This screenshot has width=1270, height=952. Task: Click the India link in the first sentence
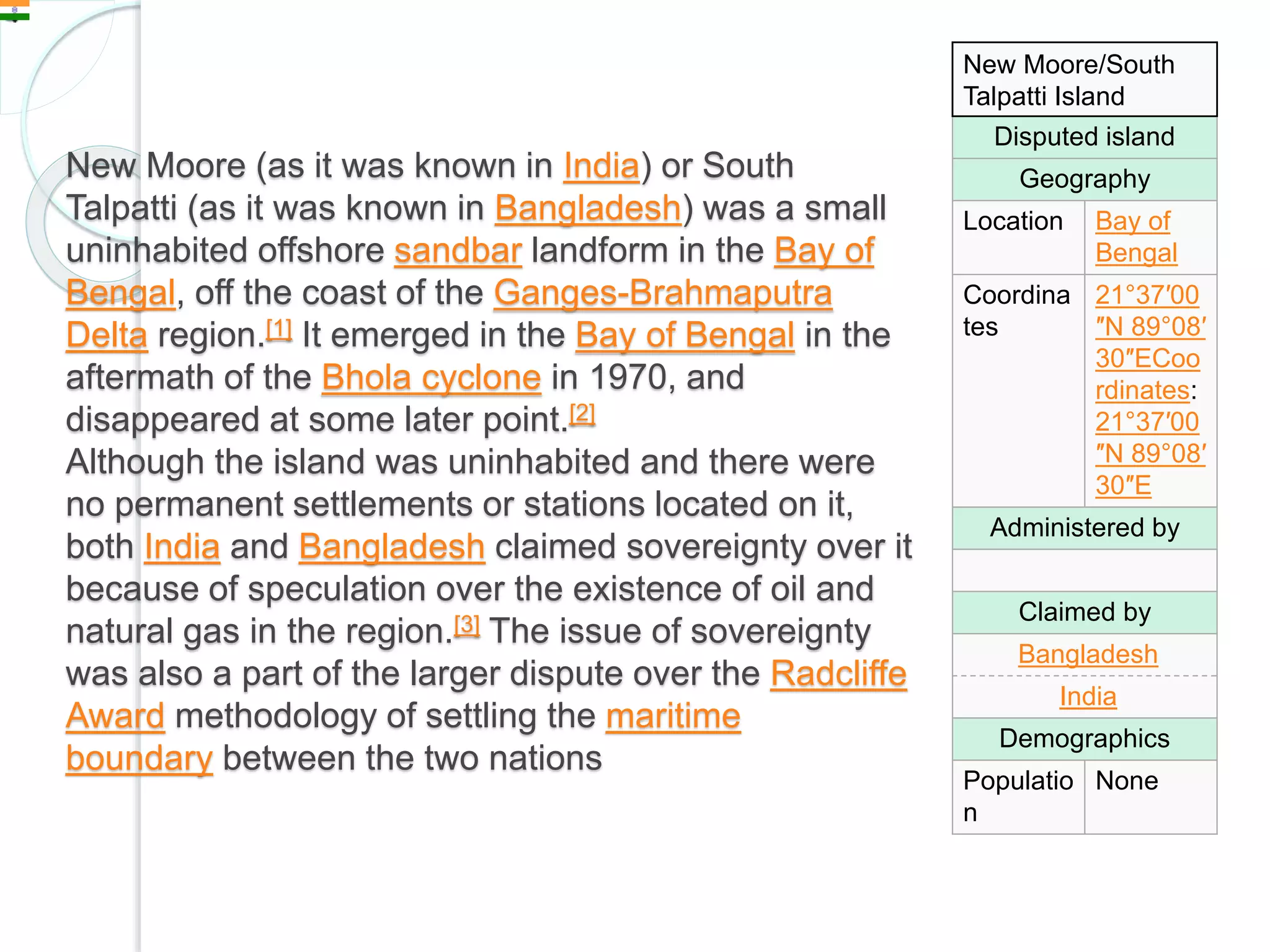click(x=601, y=166)
